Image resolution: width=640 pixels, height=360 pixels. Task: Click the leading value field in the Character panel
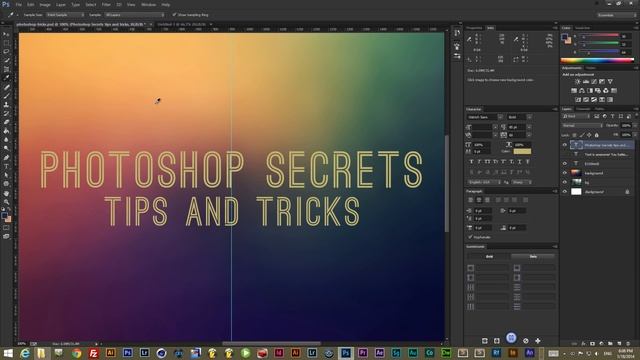pos(518,127)
